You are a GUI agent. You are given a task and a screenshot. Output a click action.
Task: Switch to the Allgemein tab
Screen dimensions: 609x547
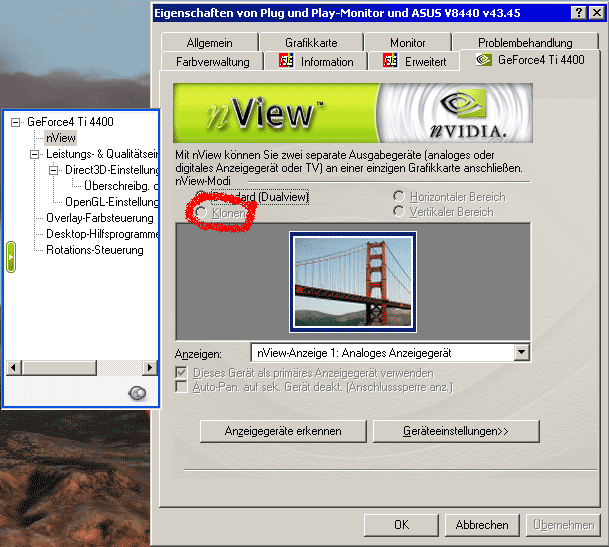pyautogui.click(x=209, y=42)
